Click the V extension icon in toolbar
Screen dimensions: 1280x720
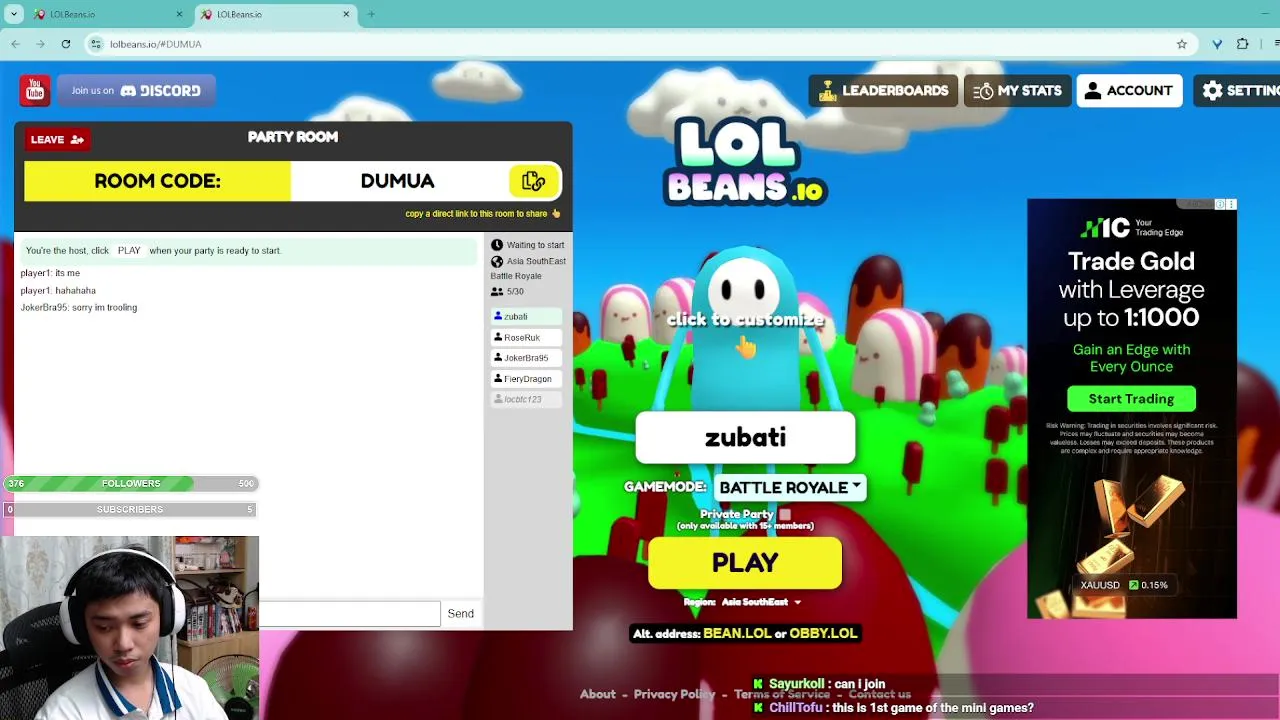(x=1217, y=44)
